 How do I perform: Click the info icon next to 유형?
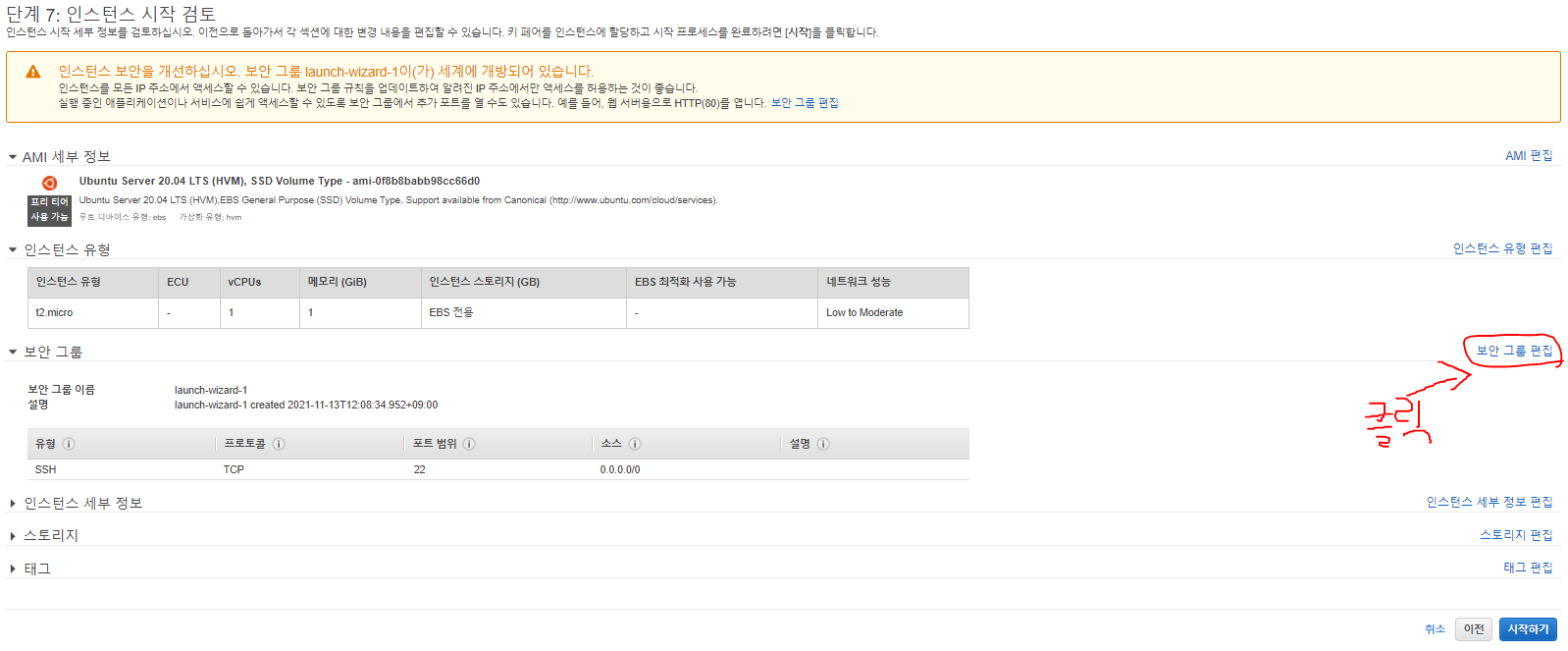click(69, 444)
